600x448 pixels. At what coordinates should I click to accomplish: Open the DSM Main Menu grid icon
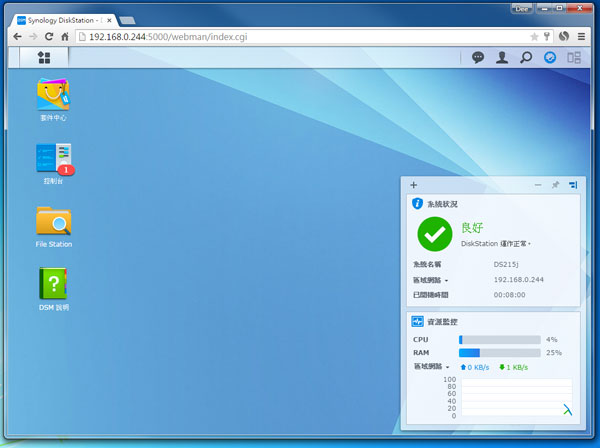pyautogui.click(x=44, y=58)
